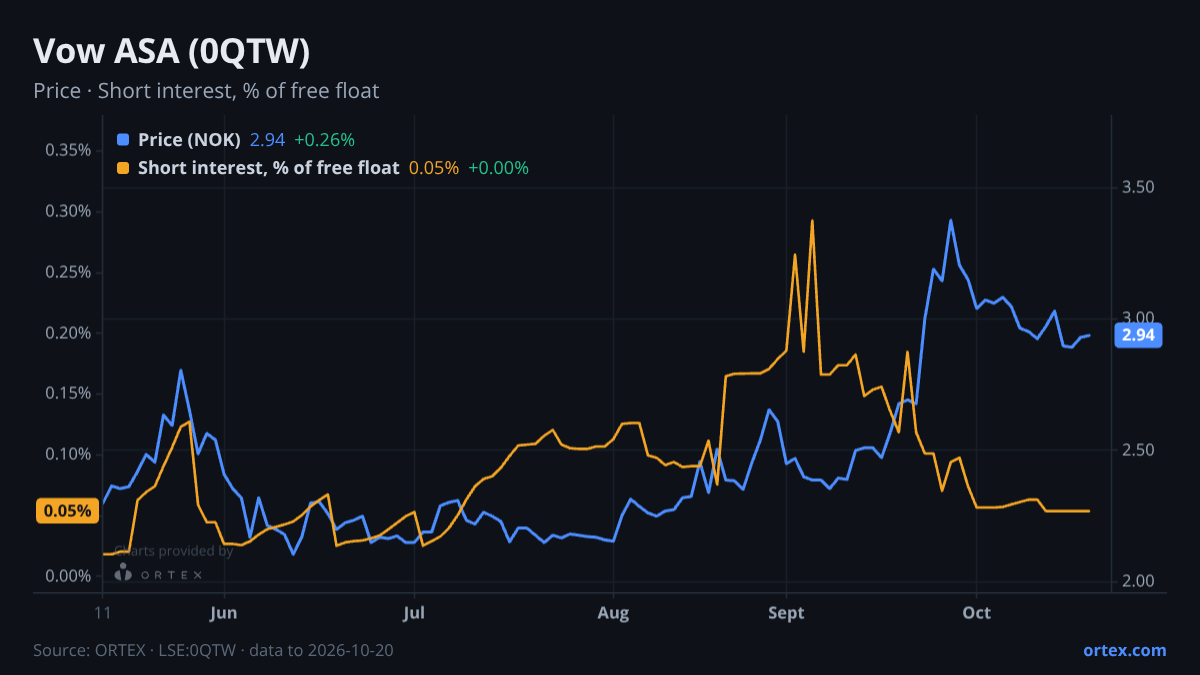Click the 3.50 right axis label
1200x675 pixels.
1138,187
